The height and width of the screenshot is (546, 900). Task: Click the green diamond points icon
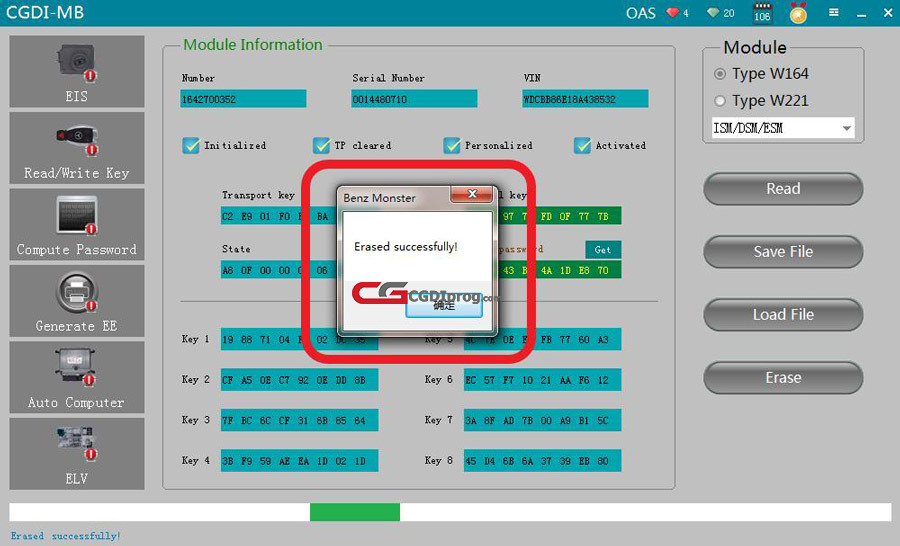[x=713, y=13]
